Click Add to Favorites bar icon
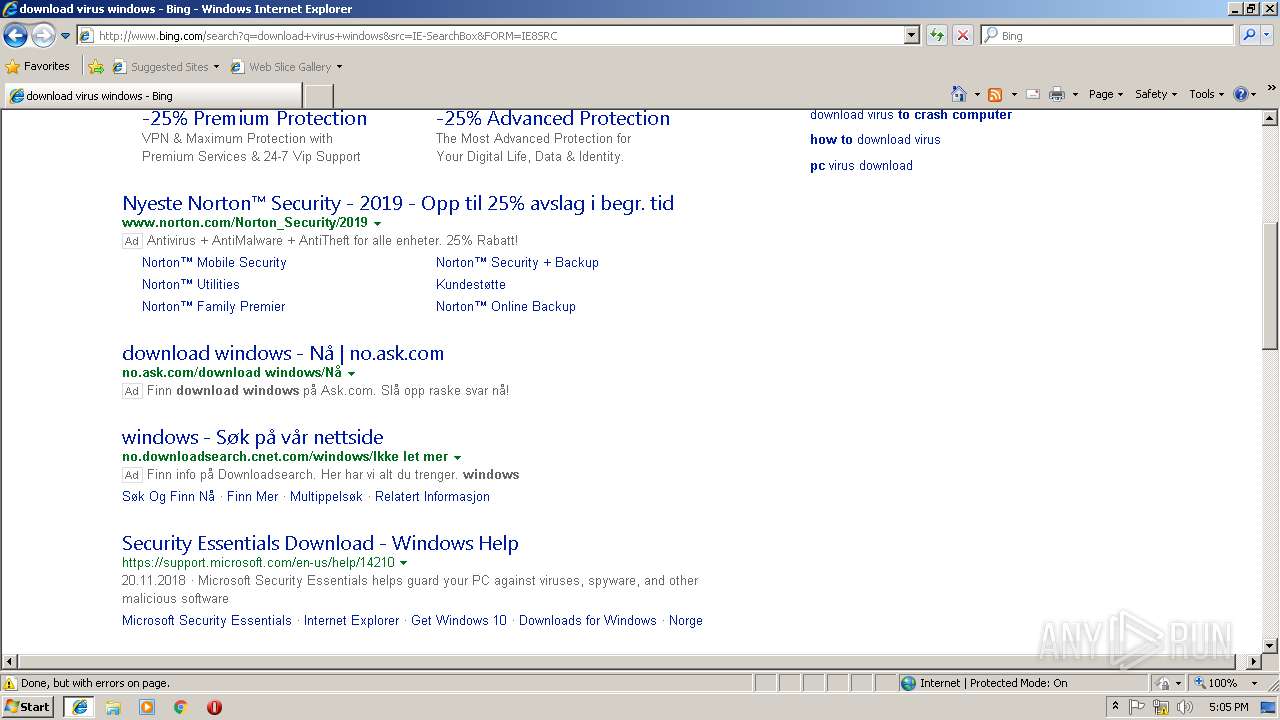 96,67
